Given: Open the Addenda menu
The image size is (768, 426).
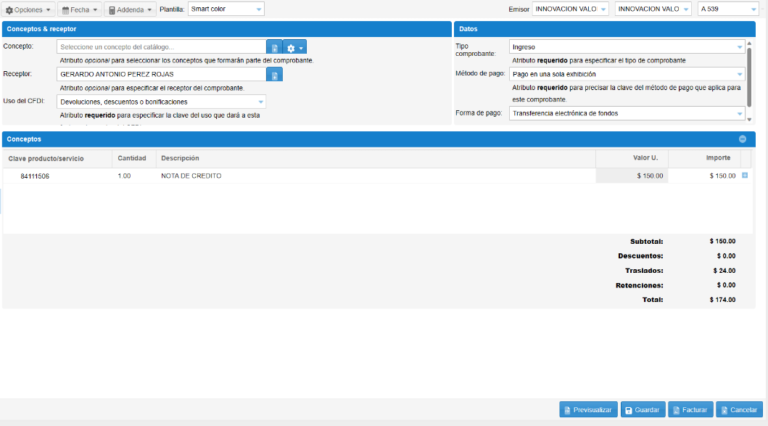Looking at the screenshot, I should 130,9.
